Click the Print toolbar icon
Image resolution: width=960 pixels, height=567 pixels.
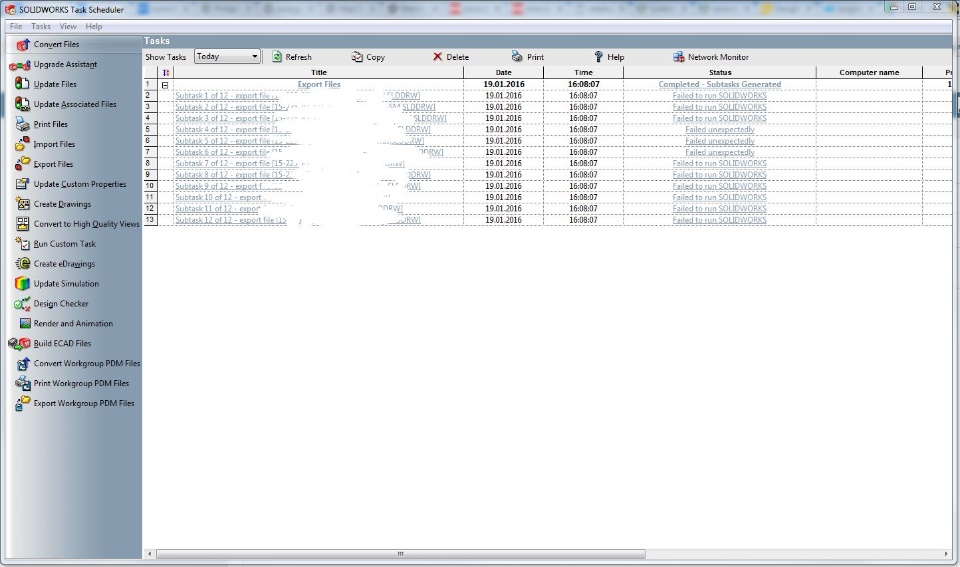click(x=517, y=56)
